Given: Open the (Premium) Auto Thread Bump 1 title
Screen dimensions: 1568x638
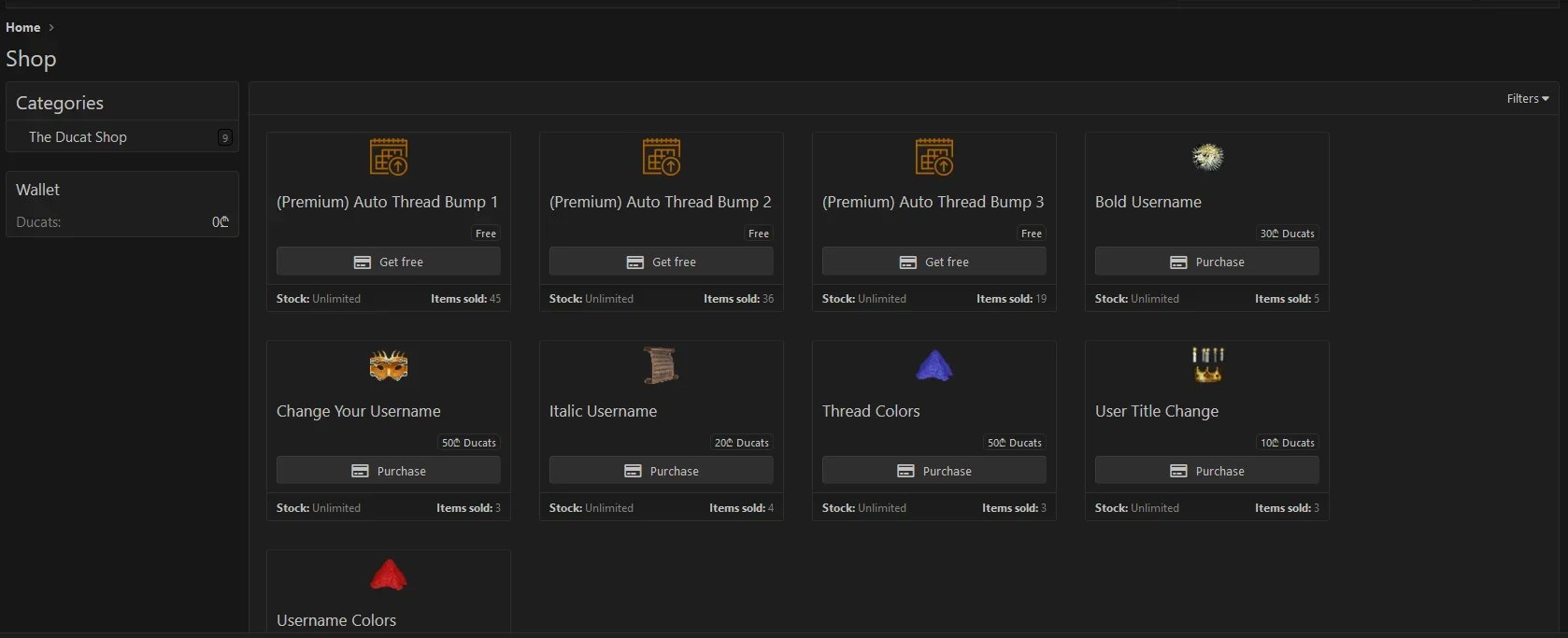Looking at the screenshot, I should click(x=387, y=203).
